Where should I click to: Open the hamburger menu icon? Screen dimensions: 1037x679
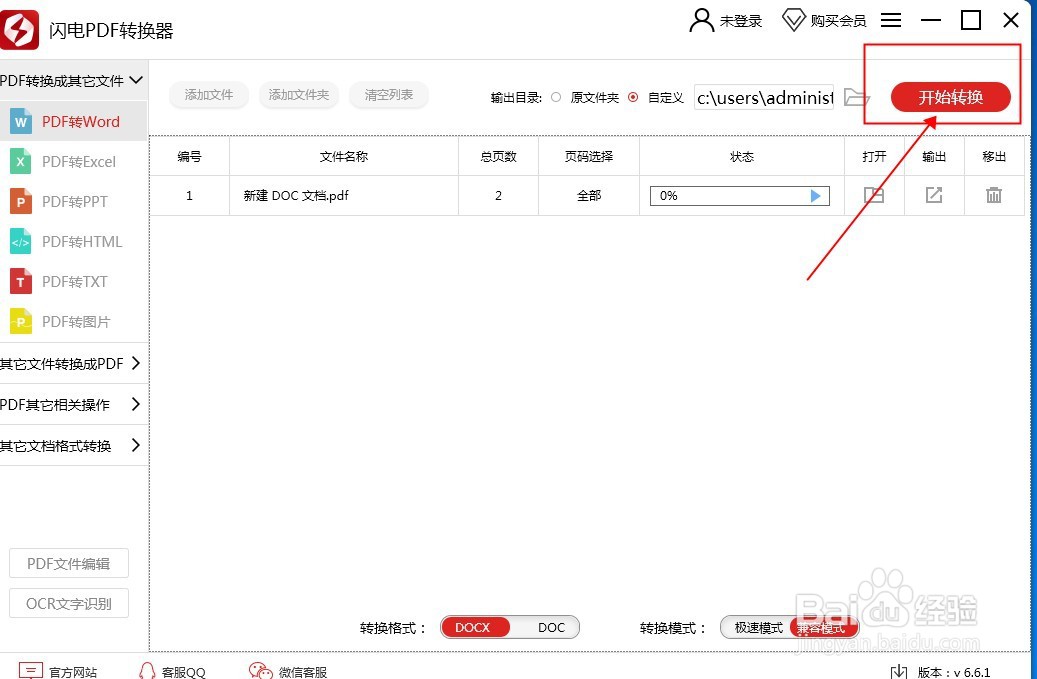point(891,20)
